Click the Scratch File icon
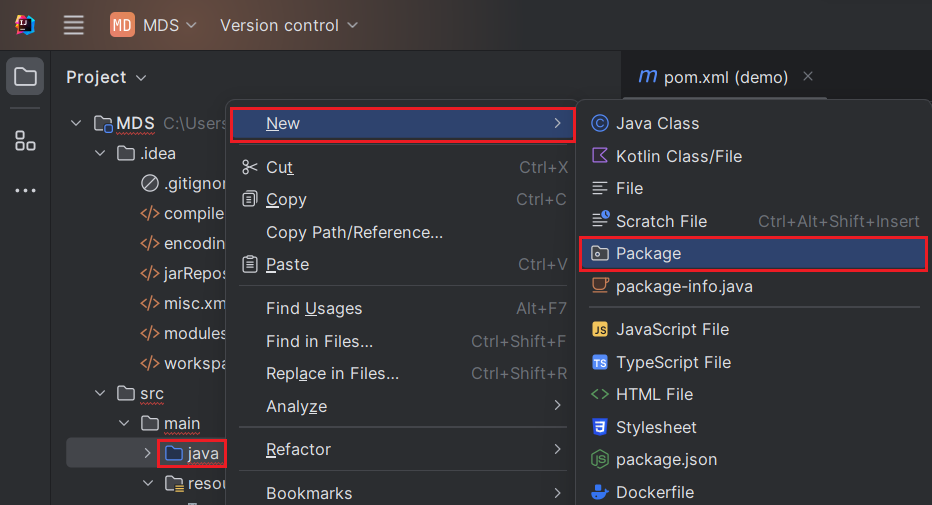The height and width of the screenshot is (505, 932). coord(600,221)
